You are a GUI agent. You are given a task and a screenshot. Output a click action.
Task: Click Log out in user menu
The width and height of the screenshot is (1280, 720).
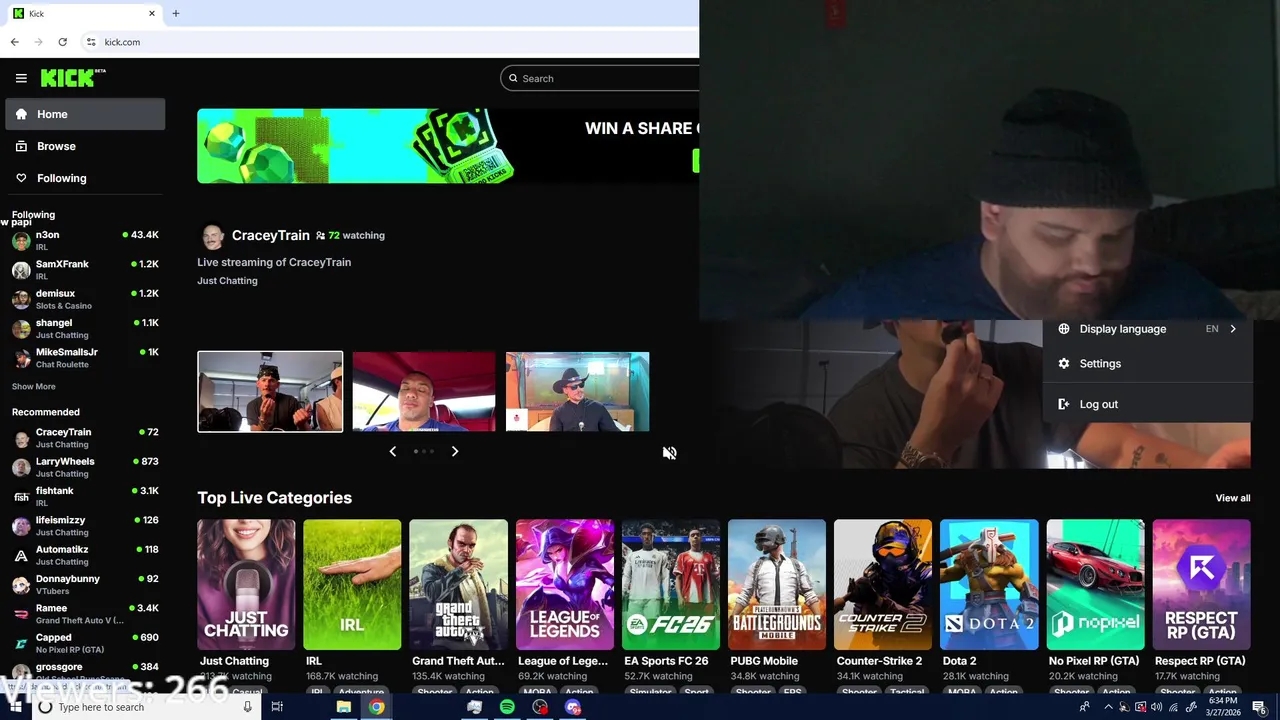pyautogui.click(x=1147, y=404)
